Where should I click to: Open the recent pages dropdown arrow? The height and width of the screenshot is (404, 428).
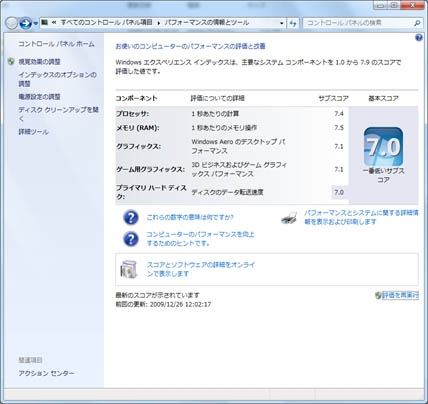(35, 24)
